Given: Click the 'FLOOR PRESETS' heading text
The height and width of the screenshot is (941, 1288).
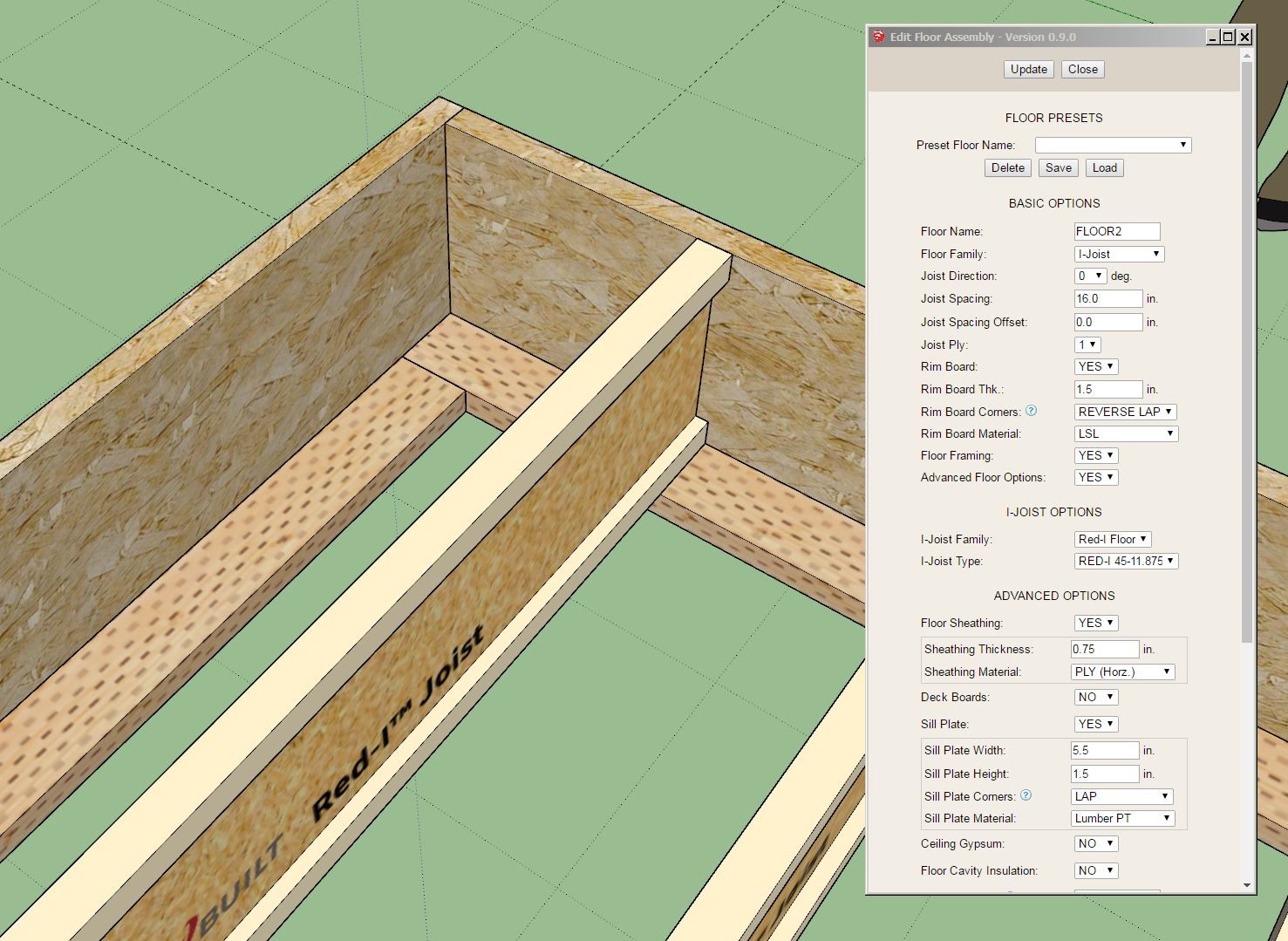Looking at the screenshot, I should 1053,118.
